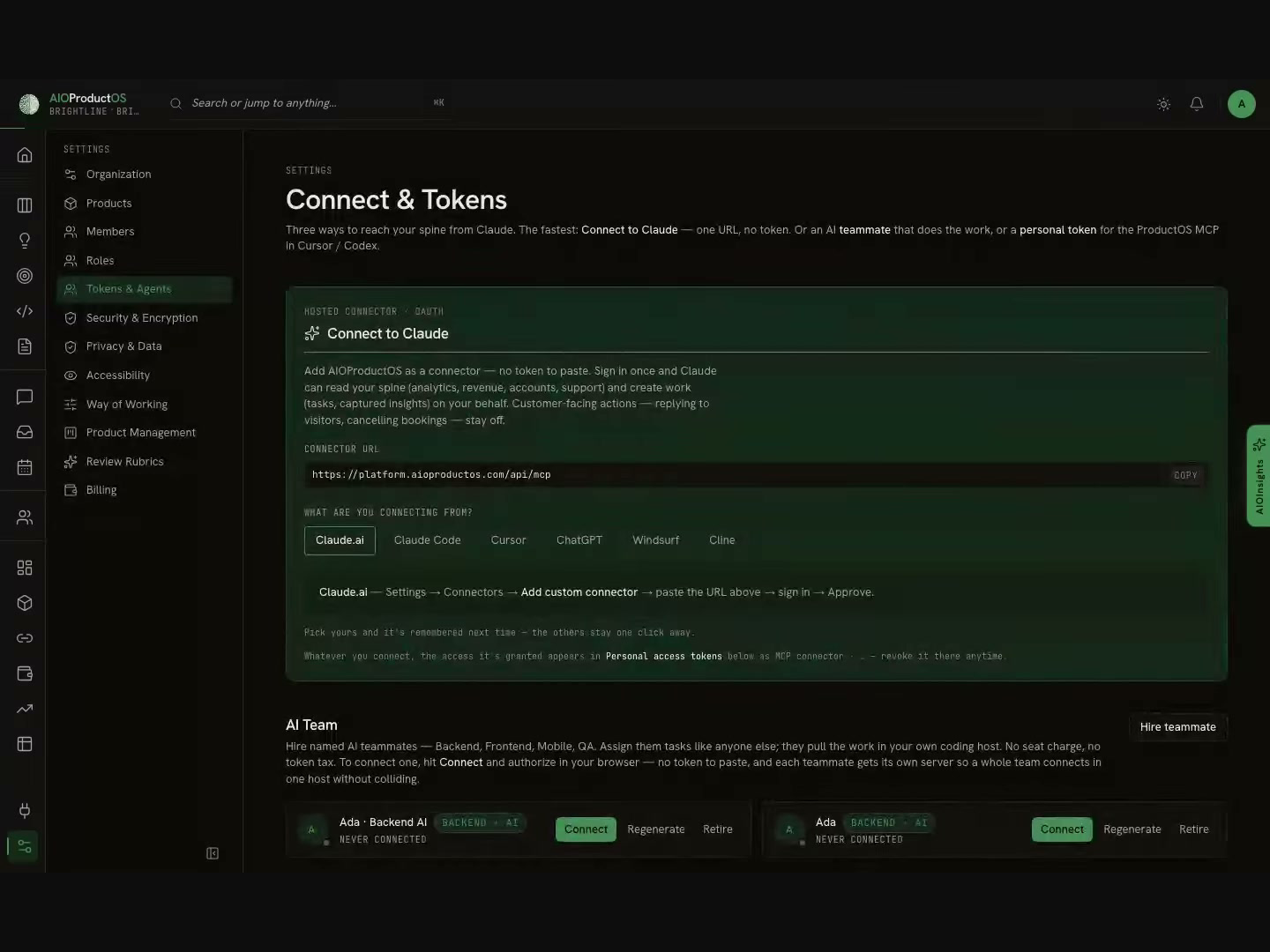Open the Home icon in the left rail

pyautogui.click(x=25, y=155)
